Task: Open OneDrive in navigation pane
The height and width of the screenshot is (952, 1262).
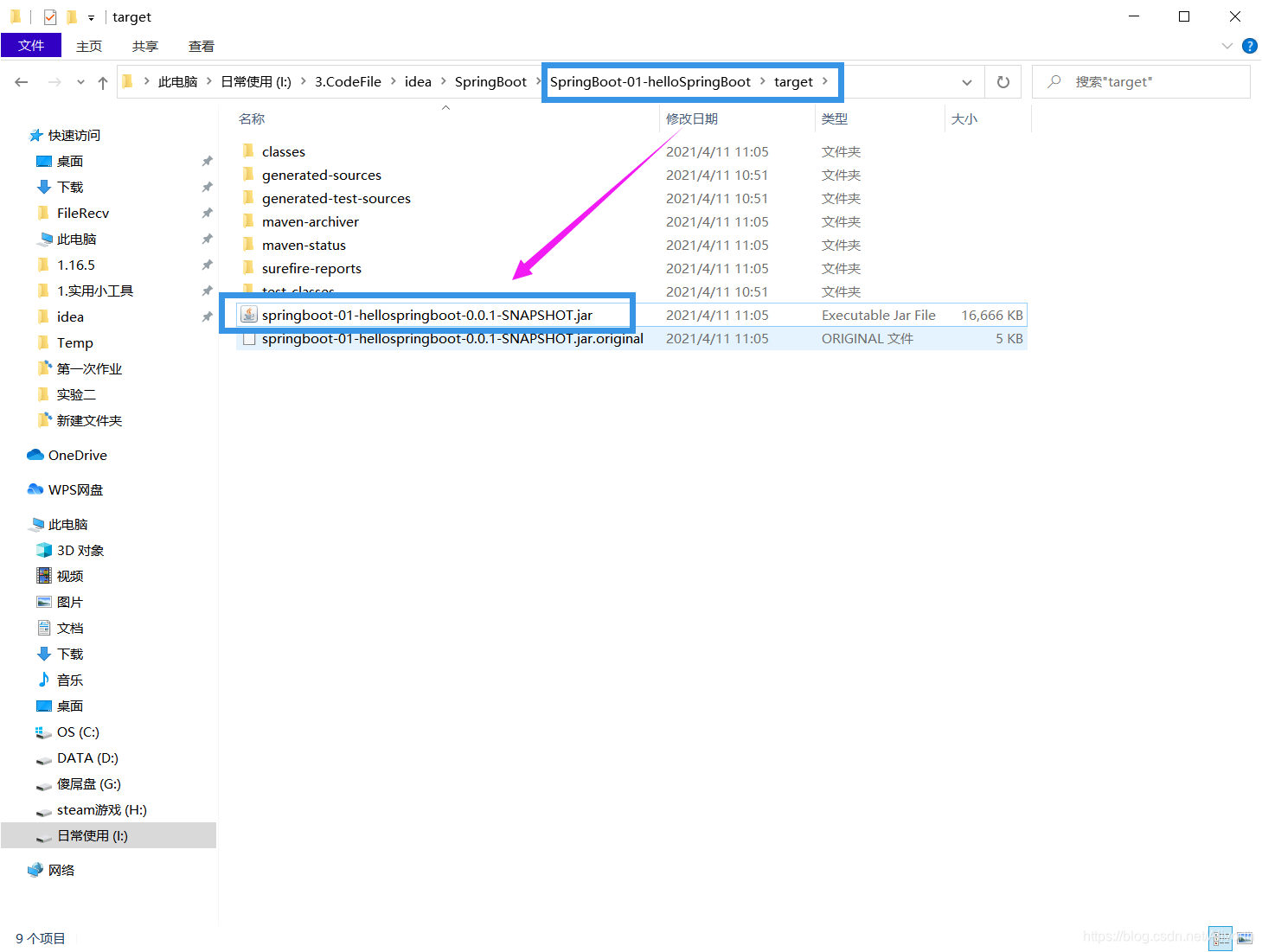Action: [x=78, y=456]
